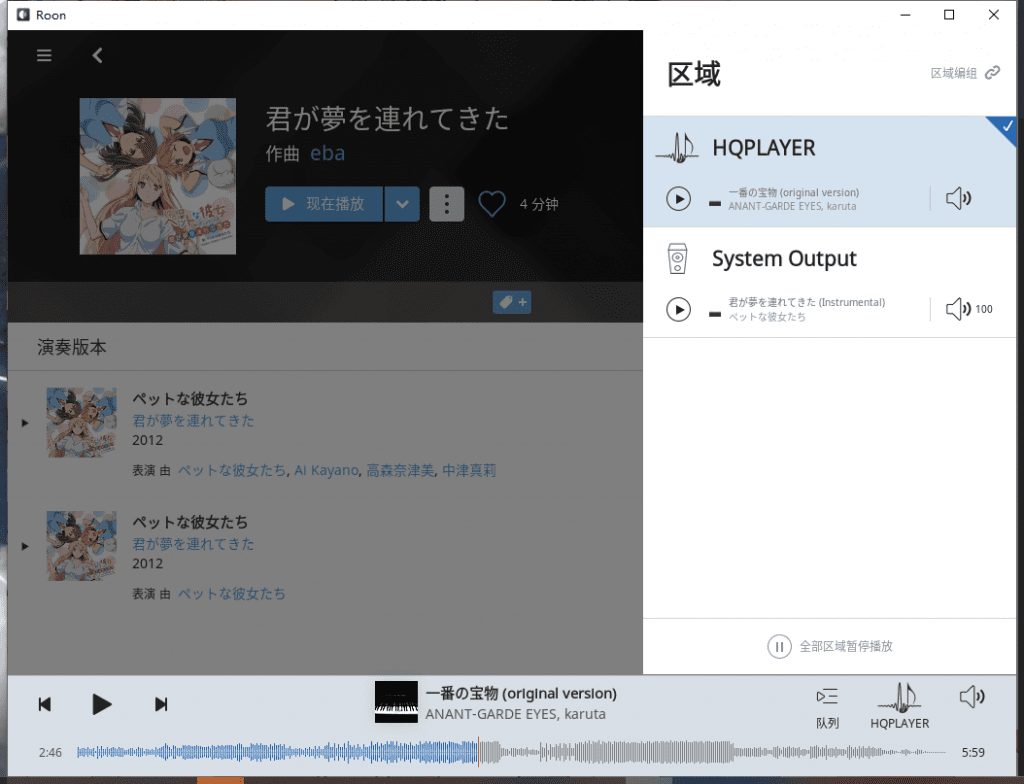Toggle play in the HQPLAYER zone

[x=679, y=199]
